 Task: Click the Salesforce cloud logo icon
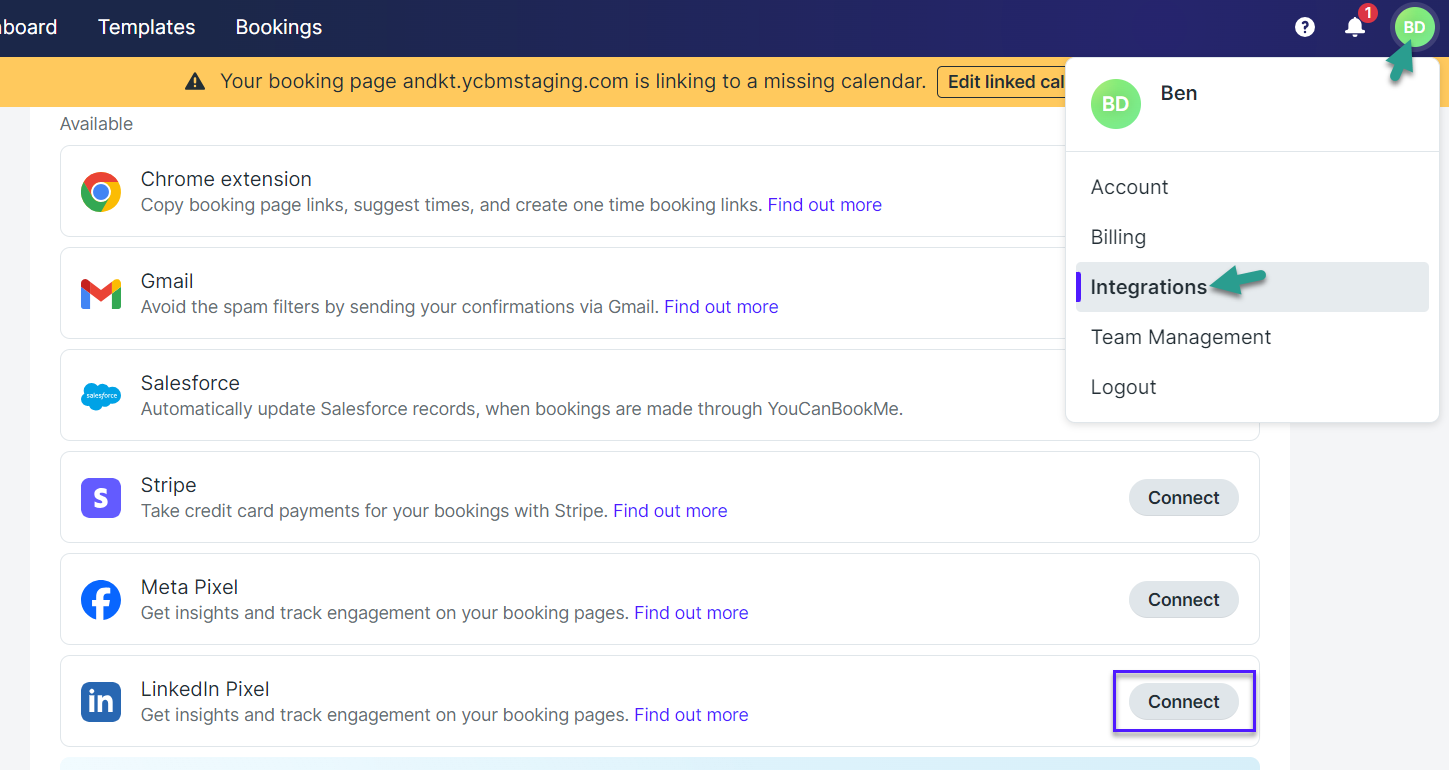(101, 396)
